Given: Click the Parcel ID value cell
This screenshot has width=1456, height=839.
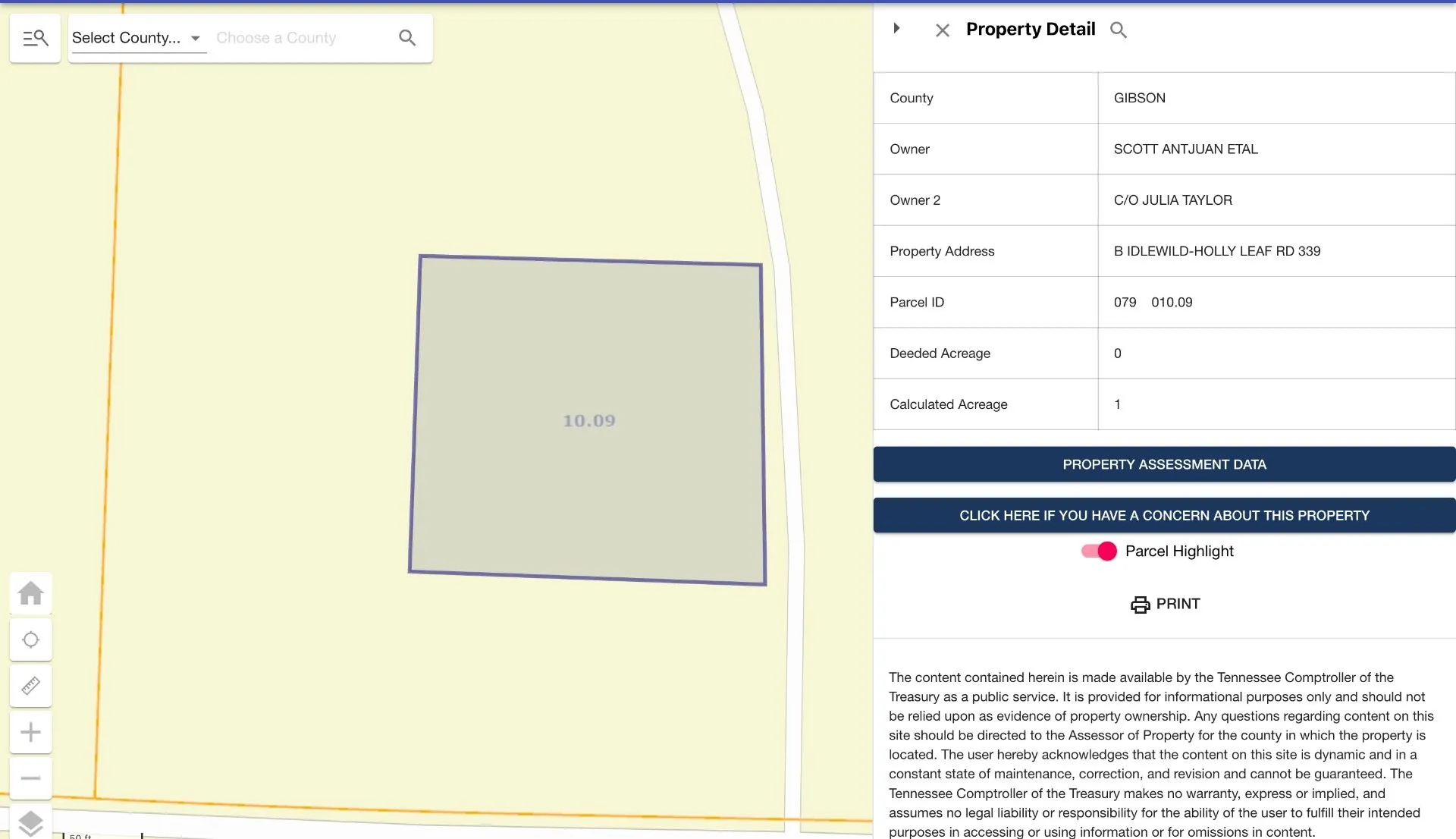Looking at the screenshot, I should 1276,303.
